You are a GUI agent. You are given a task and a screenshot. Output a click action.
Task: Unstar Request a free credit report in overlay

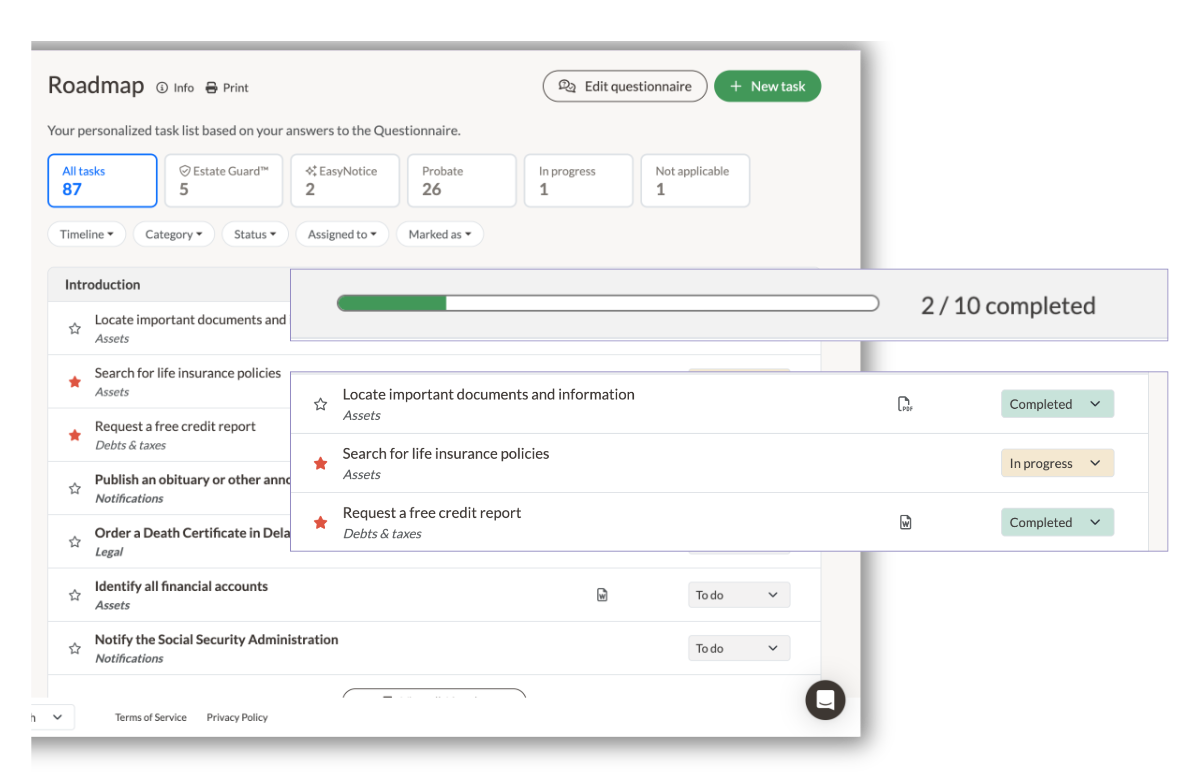tap(321, 522)
